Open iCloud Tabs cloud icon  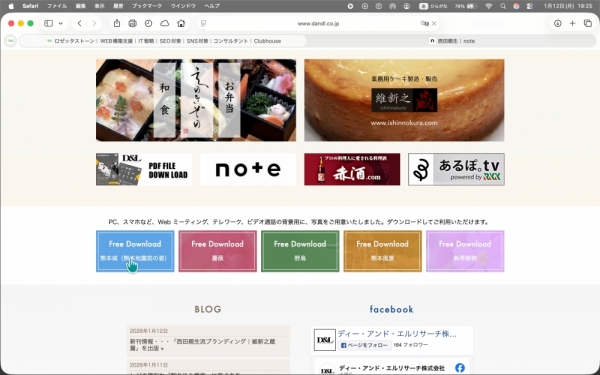[165, 23]
